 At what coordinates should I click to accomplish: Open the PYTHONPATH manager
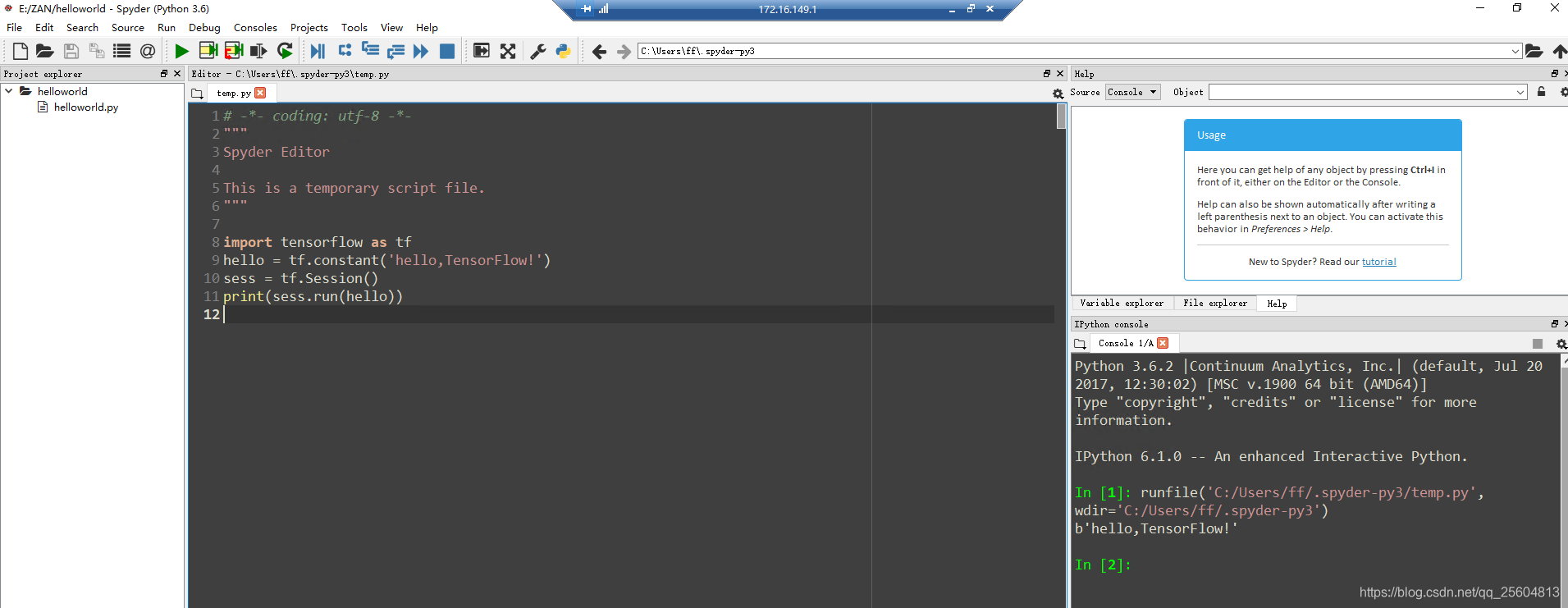coord(563,51)
